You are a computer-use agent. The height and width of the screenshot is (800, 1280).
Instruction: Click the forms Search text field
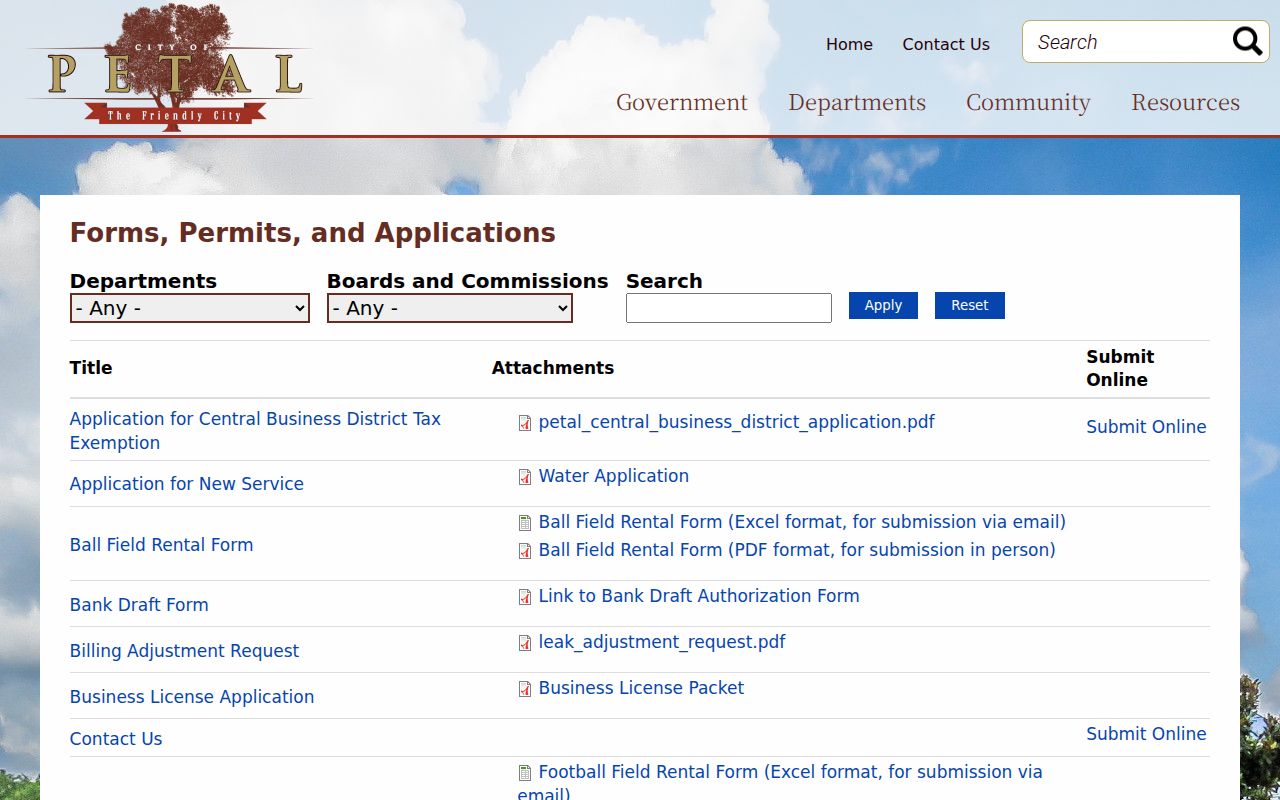pyautogui.click(x=729, y=308)
